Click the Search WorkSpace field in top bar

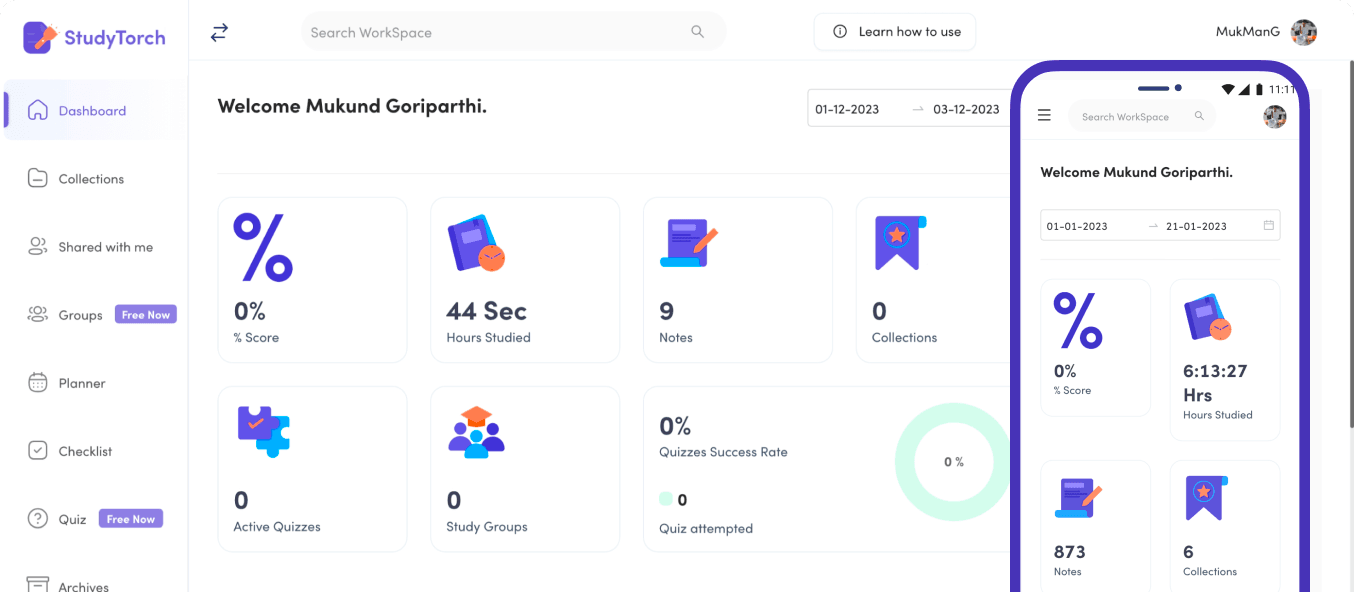tap(514, 32)
